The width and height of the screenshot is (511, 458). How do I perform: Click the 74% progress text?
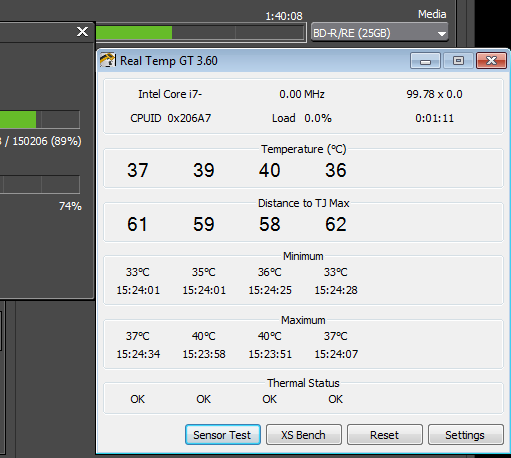pyautogui.click(x=70, y=206)
